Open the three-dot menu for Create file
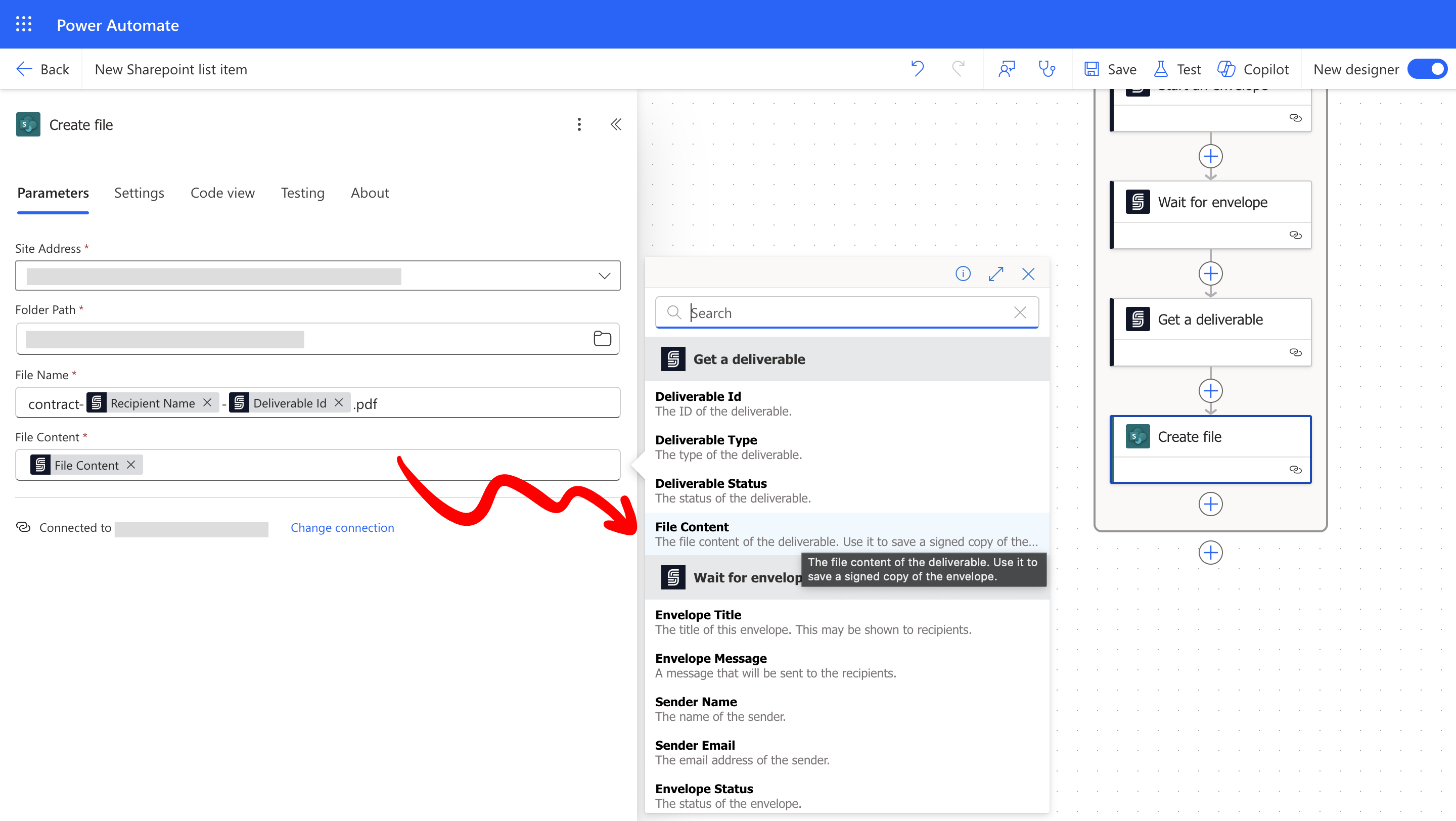1456x821 pixels. [579, 124]
